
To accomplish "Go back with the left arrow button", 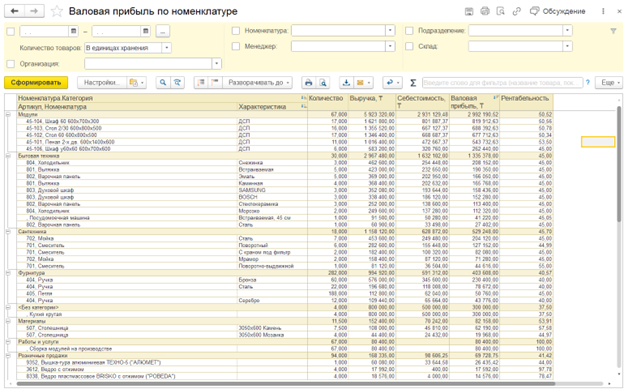I will pyautogui.click(x=14, y=11).
